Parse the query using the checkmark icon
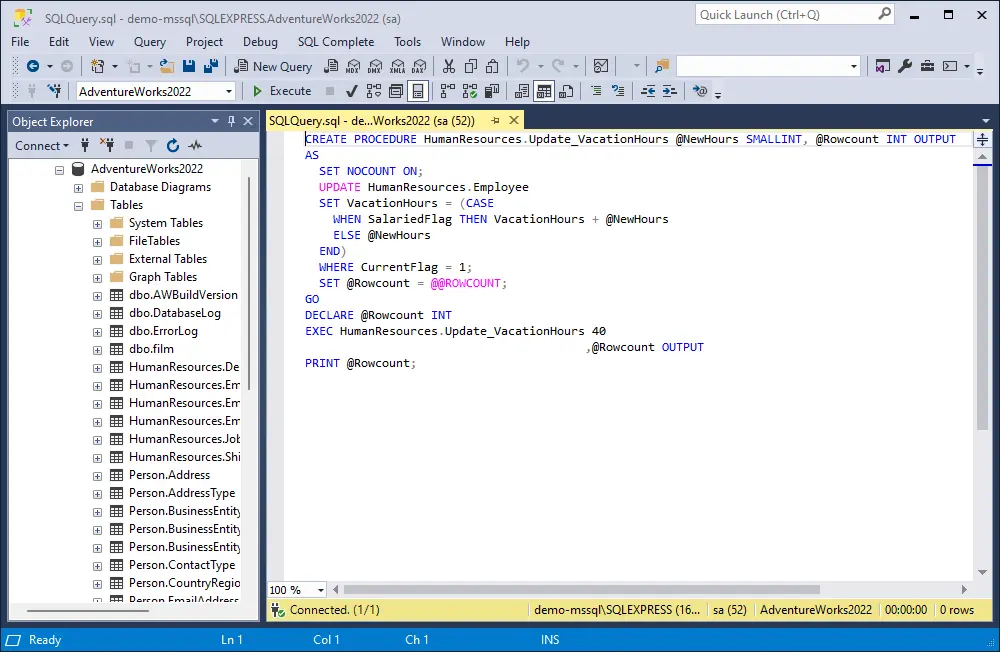Screen dimensions: 1000x652 (351, 91)
